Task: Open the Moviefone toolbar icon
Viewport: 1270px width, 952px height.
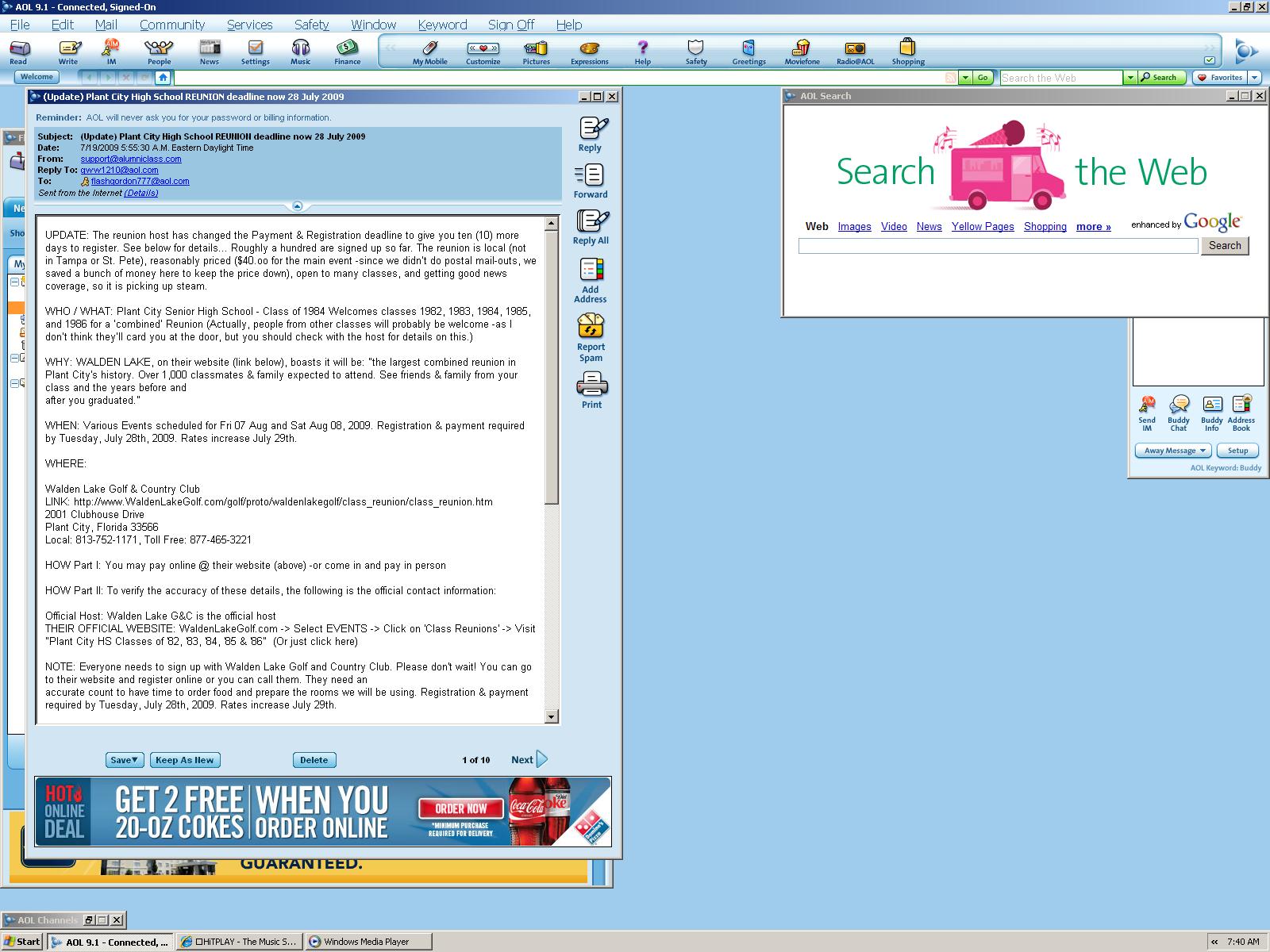Action: [x=802, y=52]
